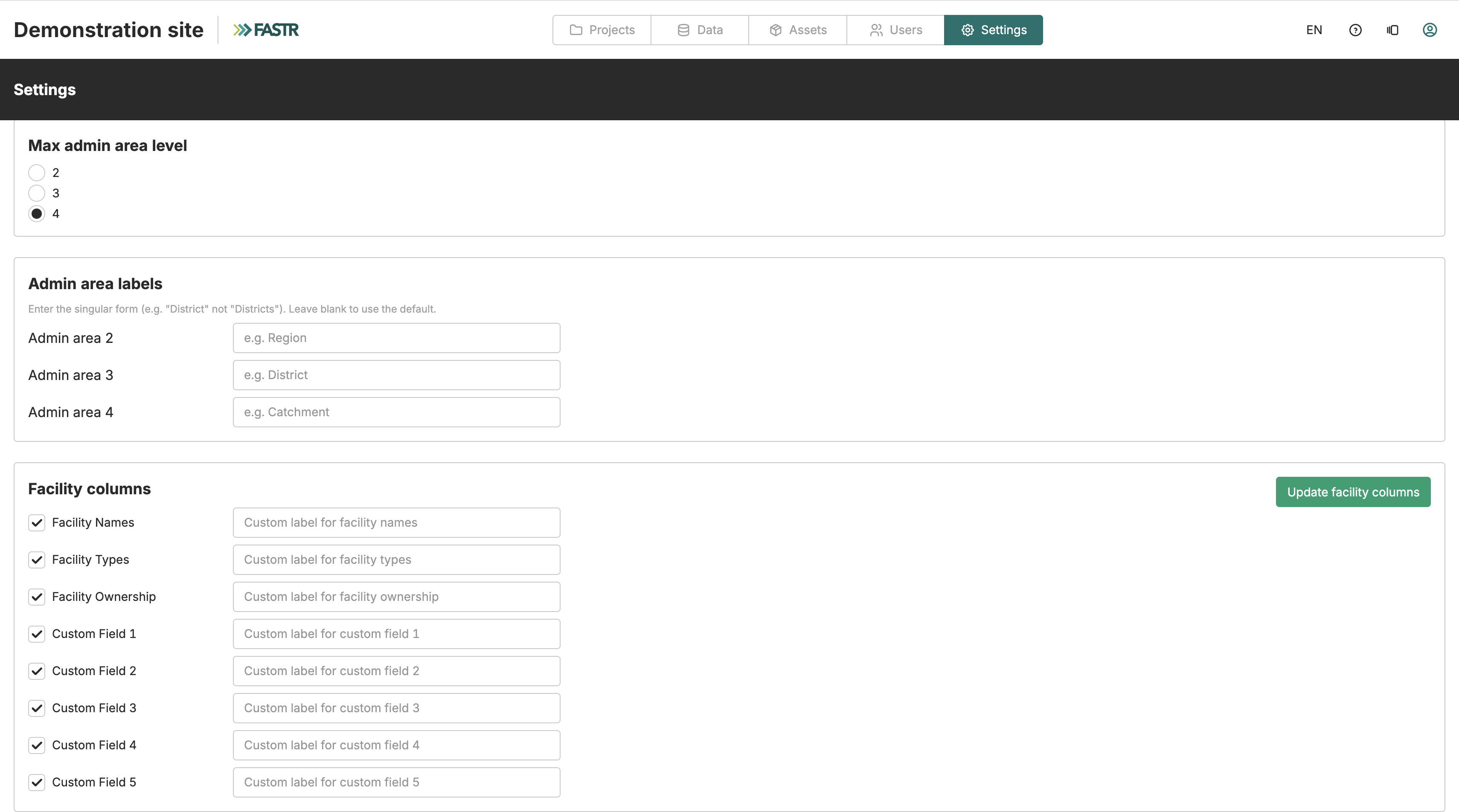This screenshot has height=812, width=1459.
Task: Click custom label input for custom field 5
Action: tap(396, 783)
